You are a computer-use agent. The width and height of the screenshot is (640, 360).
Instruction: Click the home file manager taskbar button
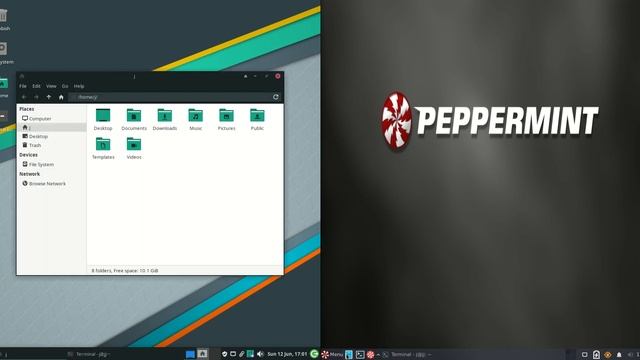pyautogui.click(x=202, y=354)
